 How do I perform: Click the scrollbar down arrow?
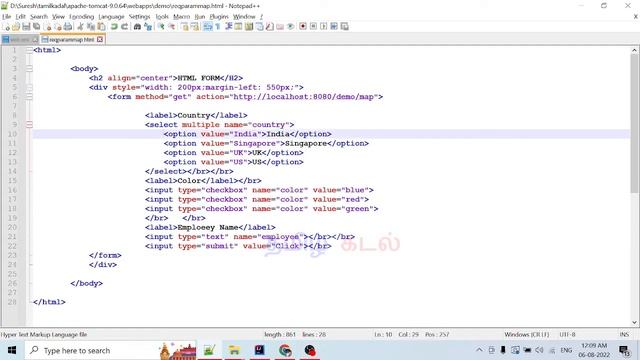[634, 322]
